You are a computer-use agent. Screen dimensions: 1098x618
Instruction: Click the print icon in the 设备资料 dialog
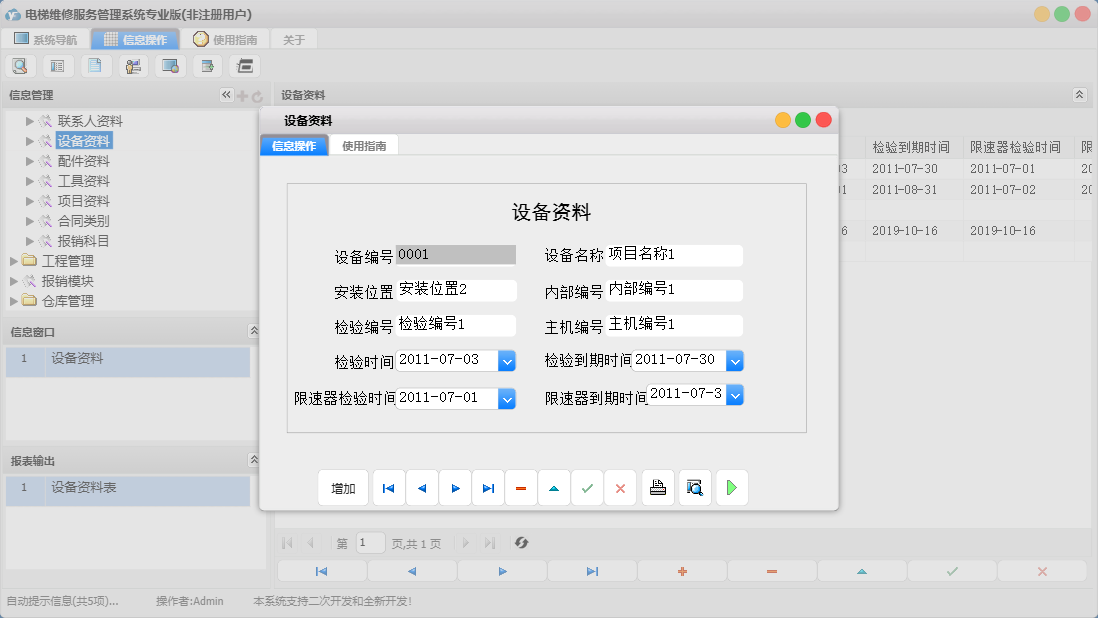click(x=658, y=487)
